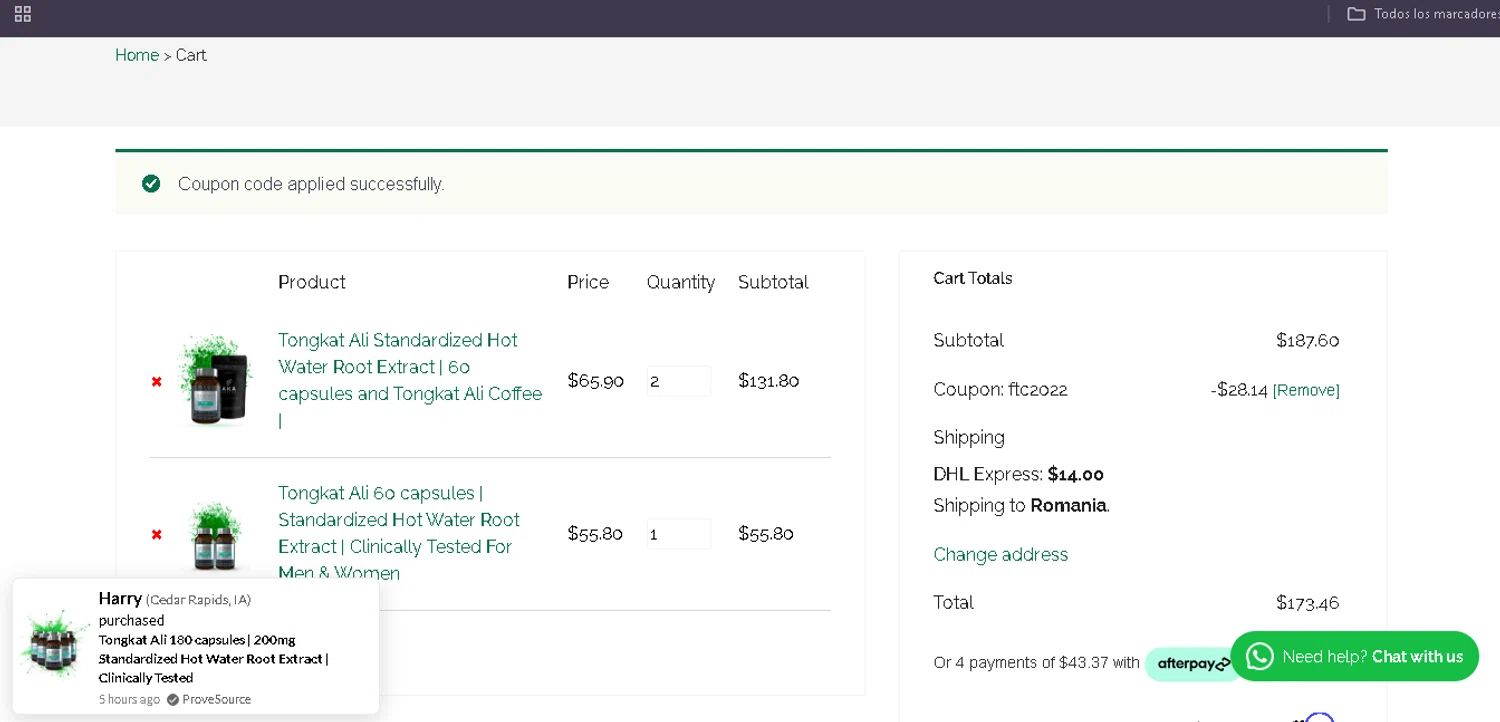The image size is (1500, 722).
Task: Click Or 4 payments of $43.37 text
Action: click(1036, 662)
